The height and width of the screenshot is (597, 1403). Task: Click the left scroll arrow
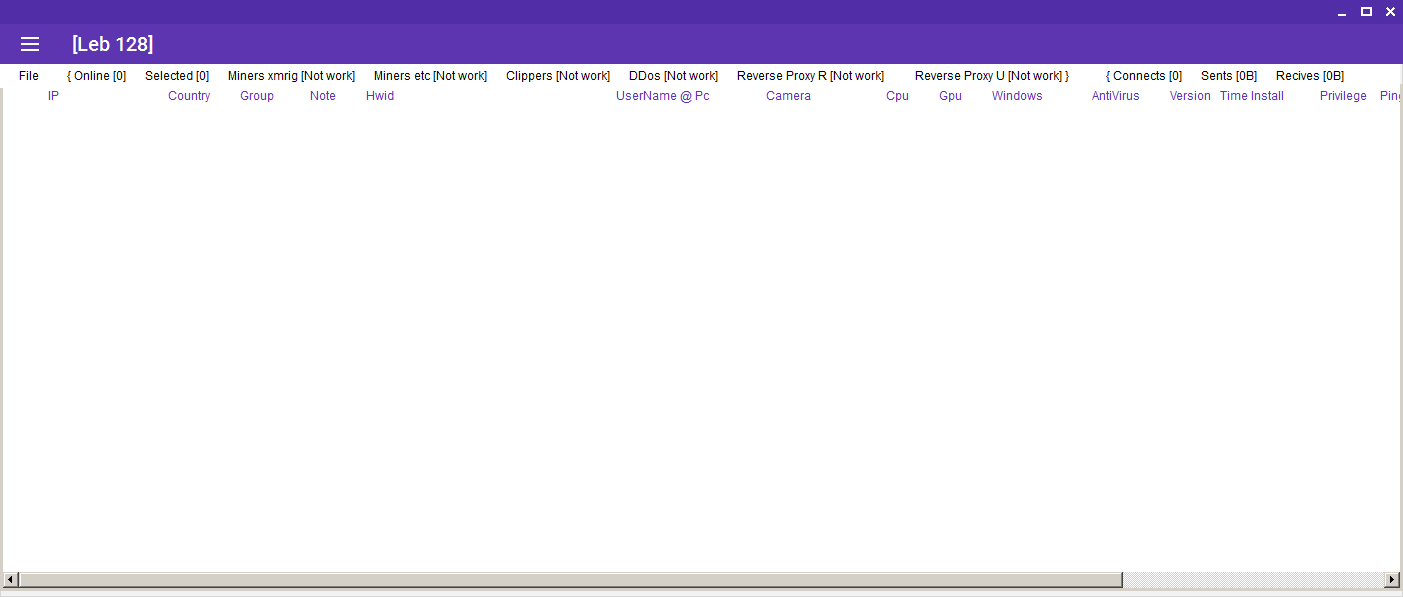10,580
